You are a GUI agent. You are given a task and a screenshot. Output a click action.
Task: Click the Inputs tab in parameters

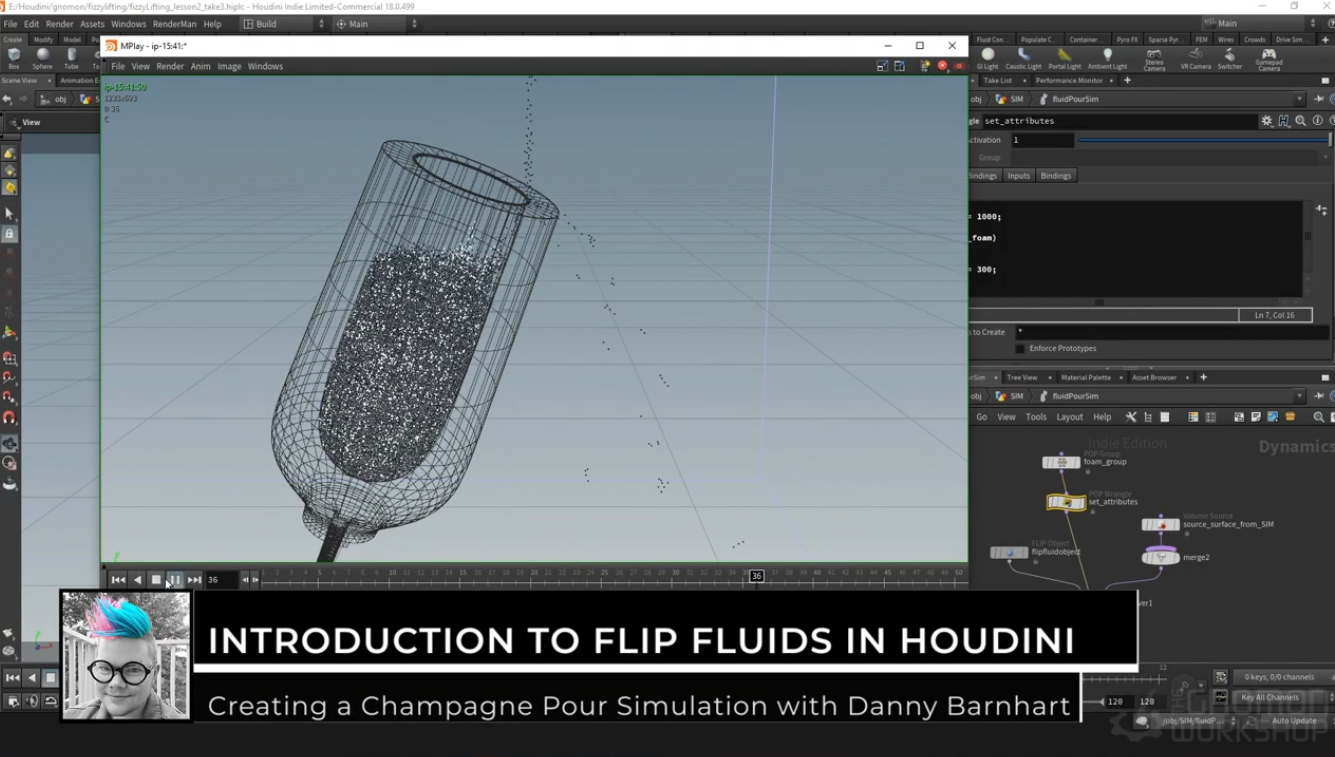point(1018,176)
